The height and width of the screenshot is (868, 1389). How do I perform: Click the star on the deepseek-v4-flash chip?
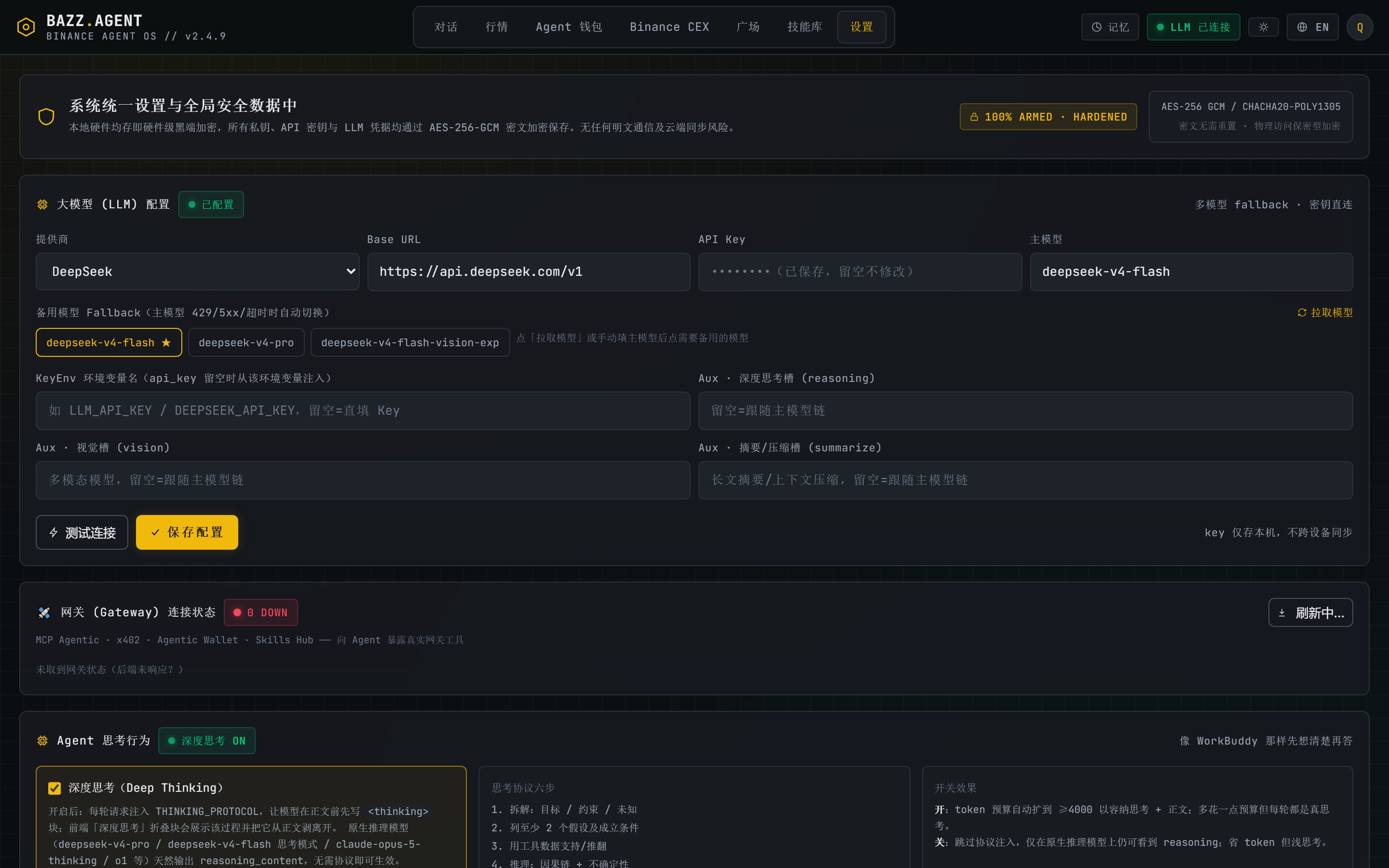[x=166, y=342]
